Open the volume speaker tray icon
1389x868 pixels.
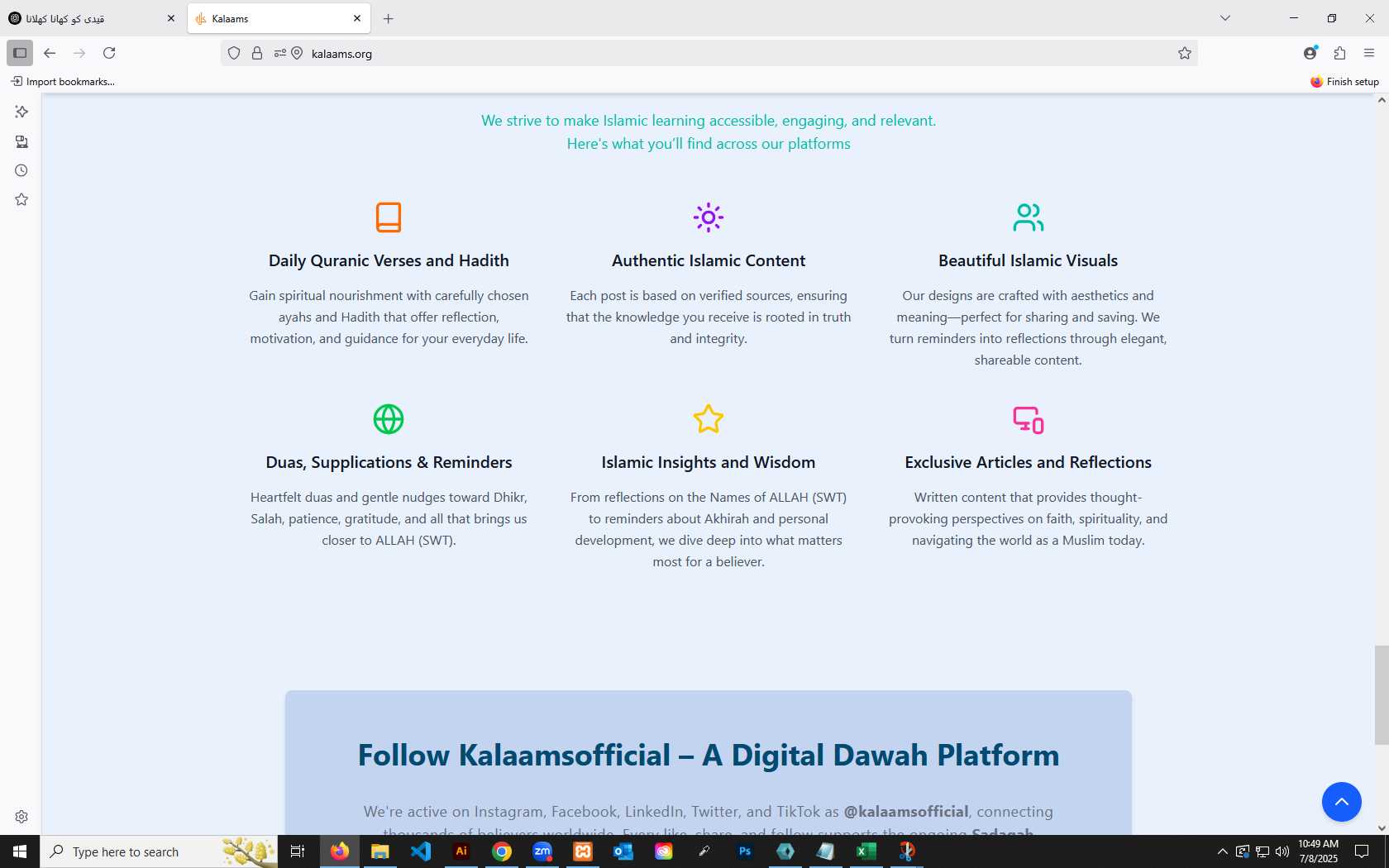(1282, 851)
